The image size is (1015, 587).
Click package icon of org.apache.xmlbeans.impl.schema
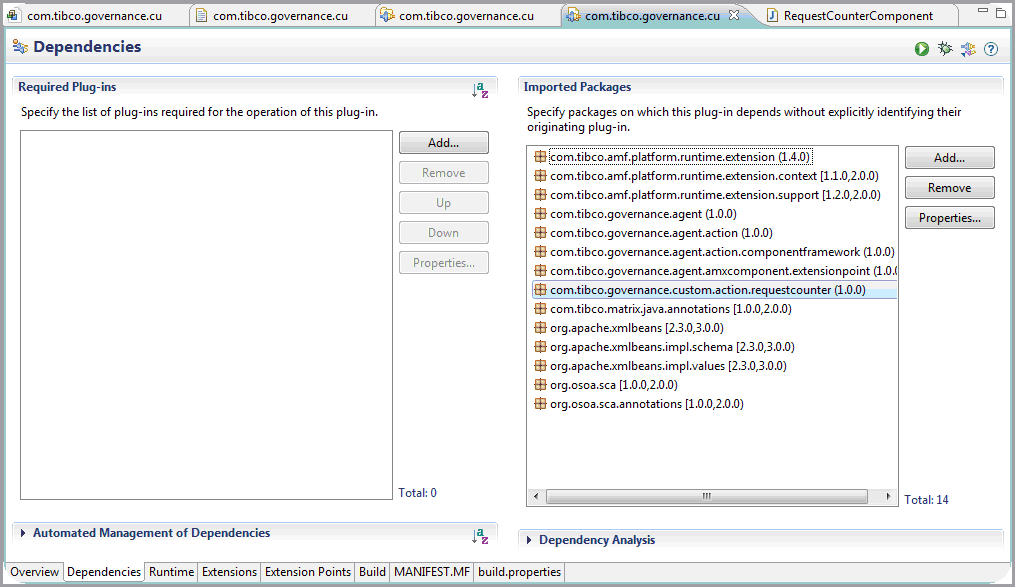point(540,347)
